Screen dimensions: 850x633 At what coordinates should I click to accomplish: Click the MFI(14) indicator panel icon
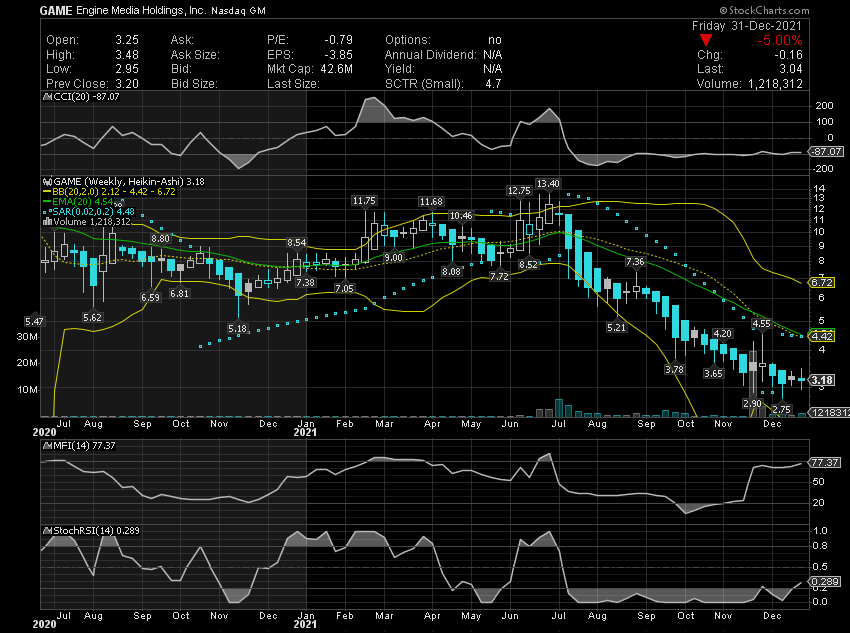tap(48, 446)
